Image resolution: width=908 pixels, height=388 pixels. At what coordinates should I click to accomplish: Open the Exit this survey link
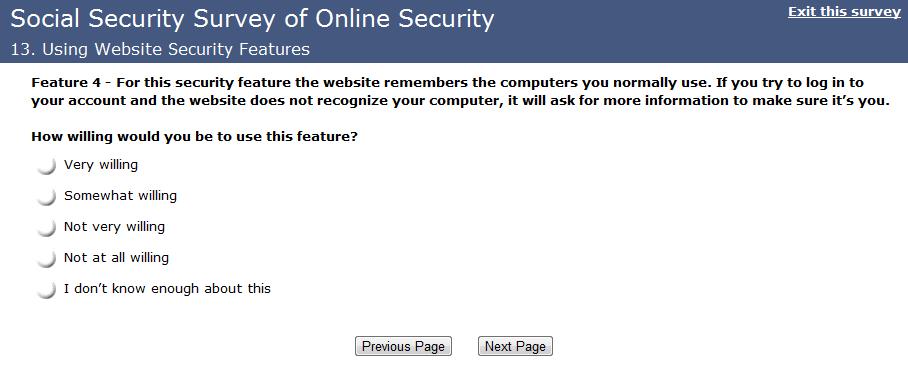844,12
